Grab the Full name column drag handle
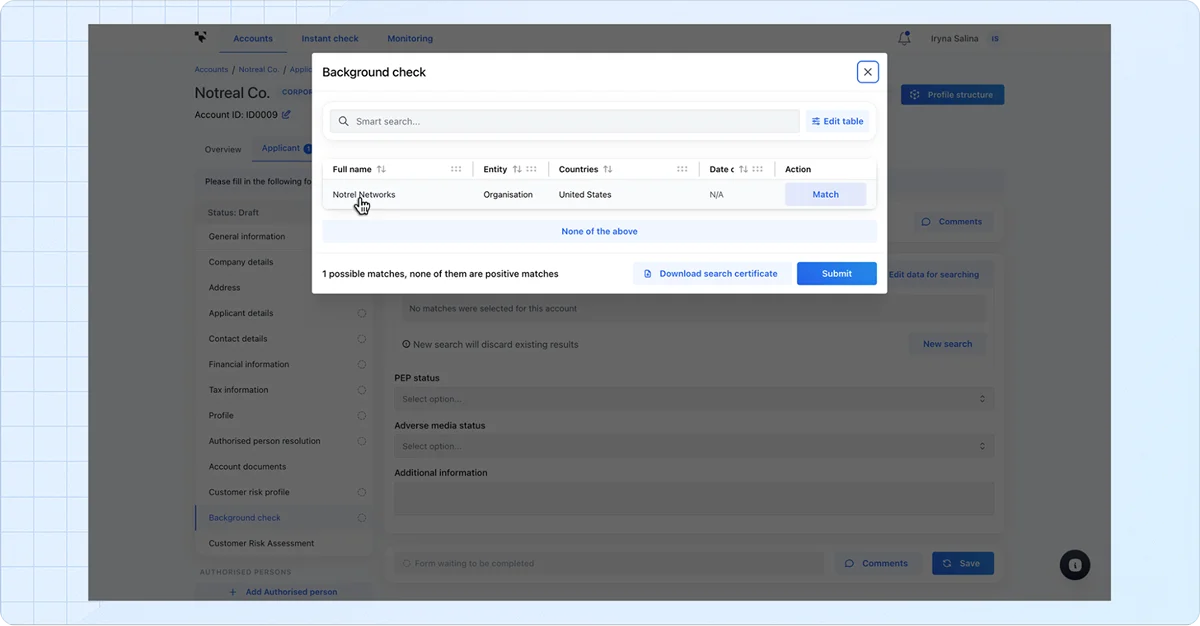This screenshot has width=1200, height=626. point(456,169)
